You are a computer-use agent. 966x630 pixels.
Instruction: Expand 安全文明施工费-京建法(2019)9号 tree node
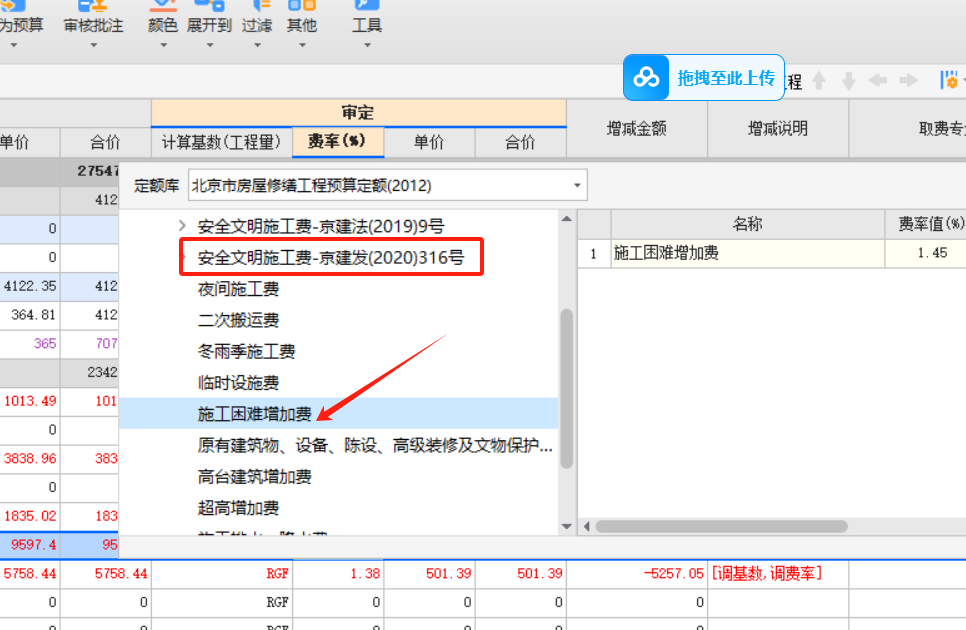(182, 226)
